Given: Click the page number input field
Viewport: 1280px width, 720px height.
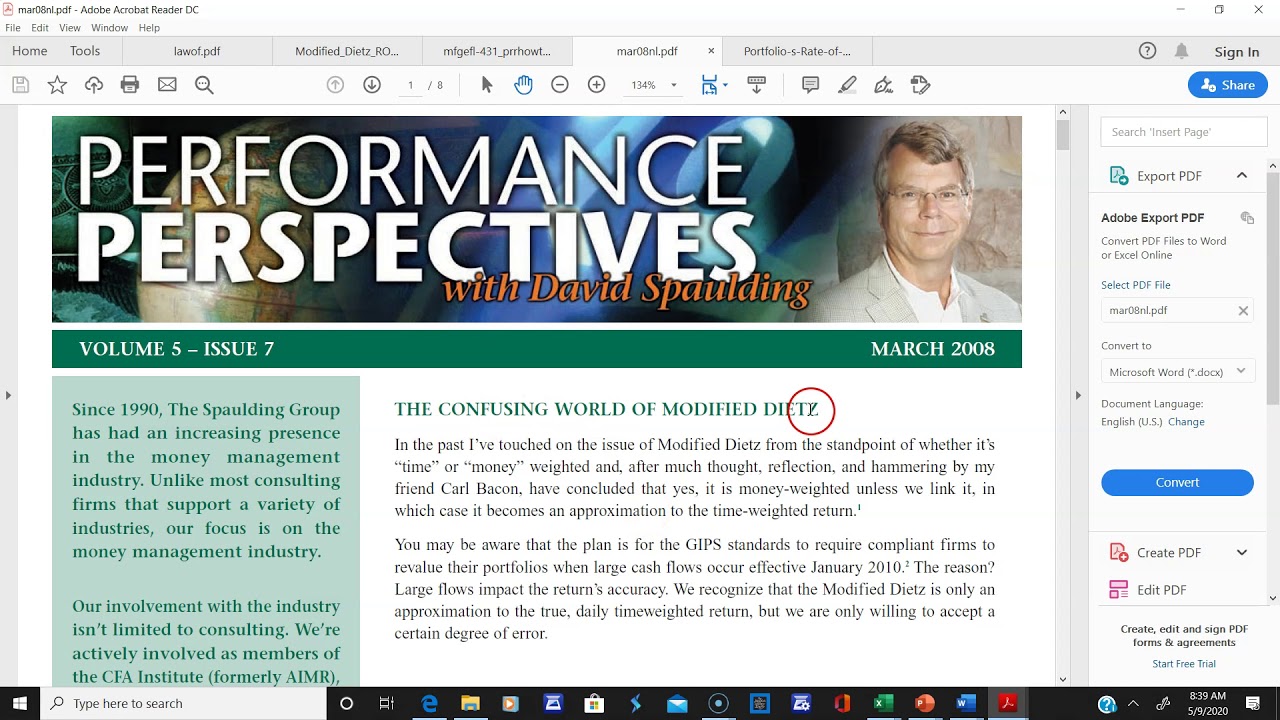Looking at the screenshot, I should click(410, 85).
